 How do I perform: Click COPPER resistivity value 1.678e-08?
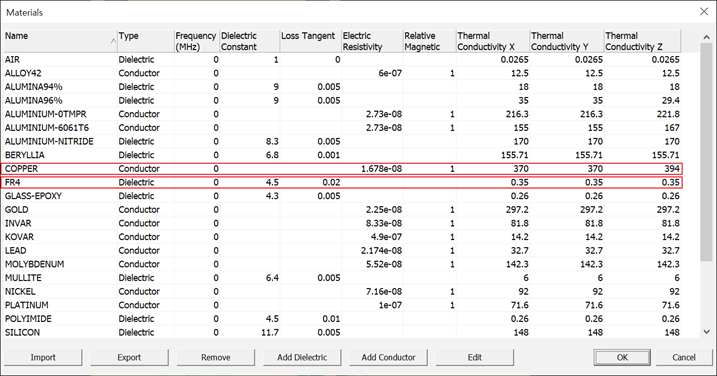pos(381,169)
